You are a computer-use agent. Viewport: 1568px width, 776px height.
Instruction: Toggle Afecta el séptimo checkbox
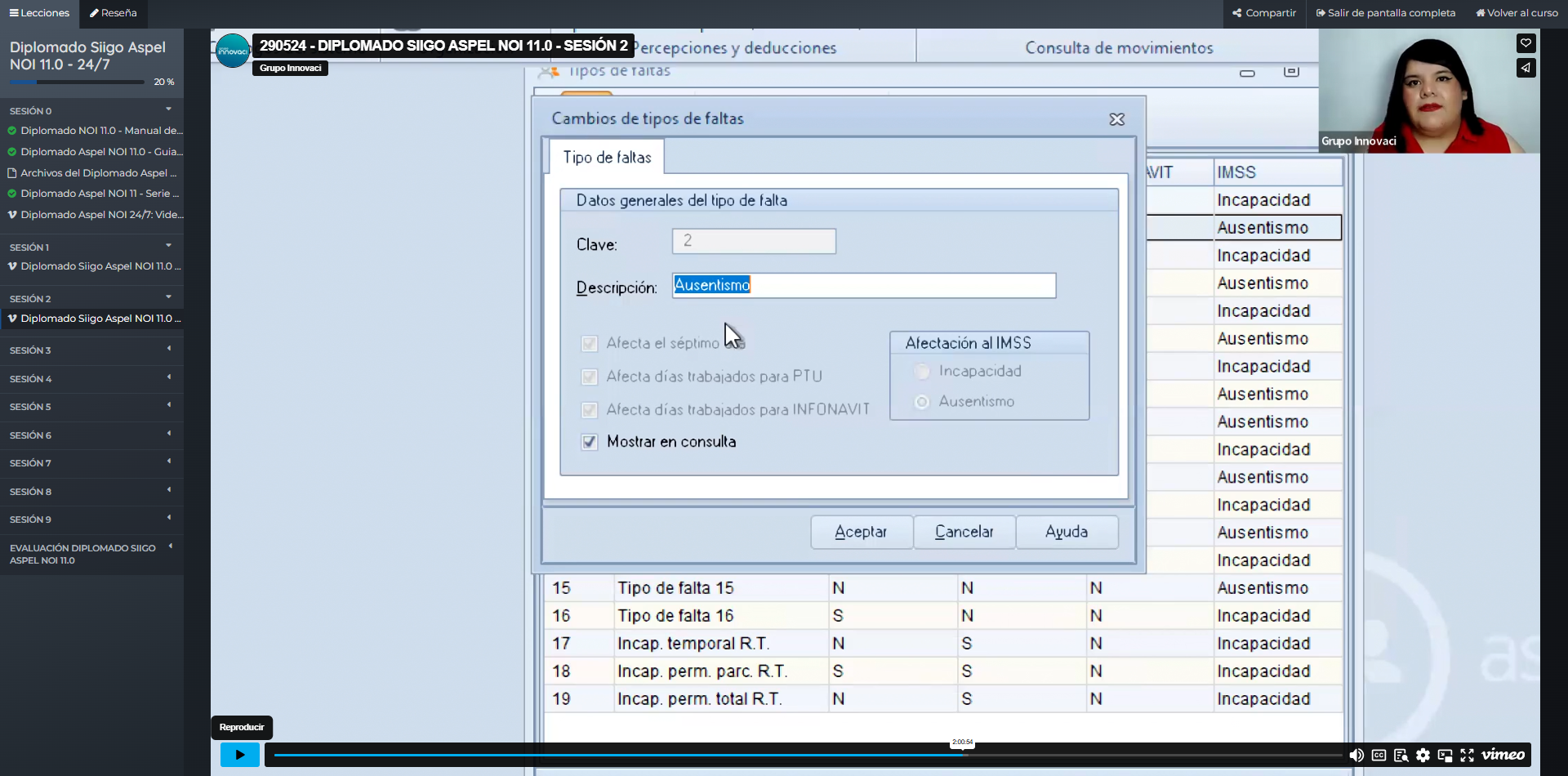tap(590, 344)
